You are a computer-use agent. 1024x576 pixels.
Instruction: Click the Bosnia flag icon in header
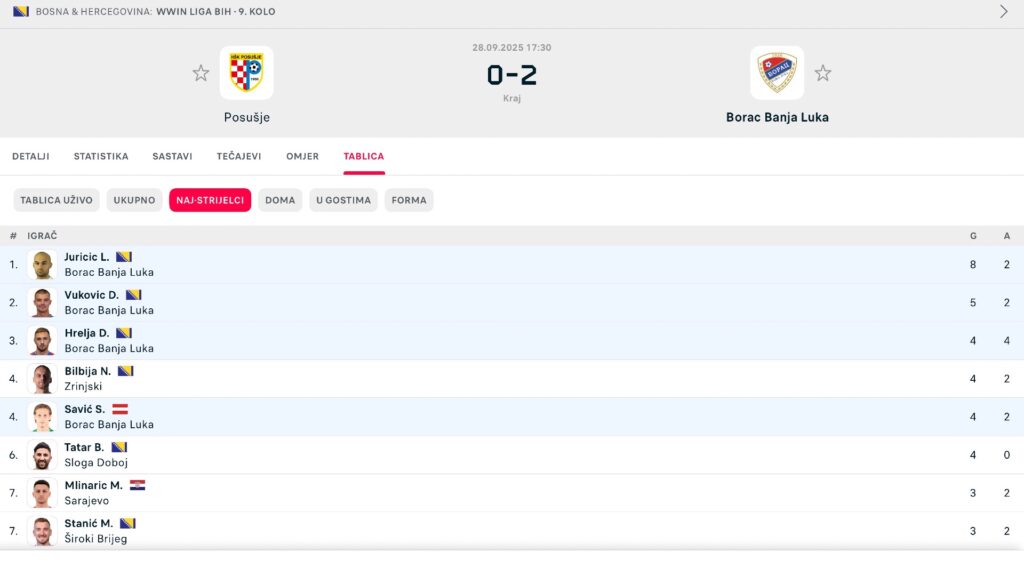tap(20, 11)
